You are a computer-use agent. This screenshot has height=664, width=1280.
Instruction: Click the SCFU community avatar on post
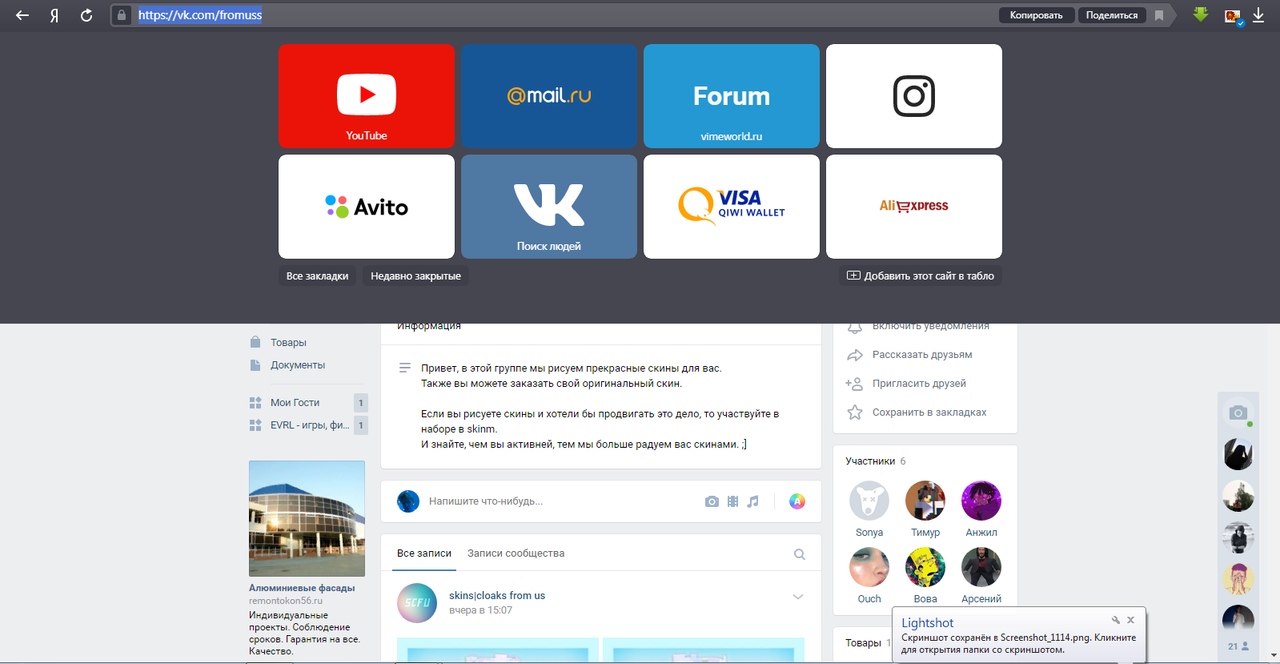[x=417, y=603]
